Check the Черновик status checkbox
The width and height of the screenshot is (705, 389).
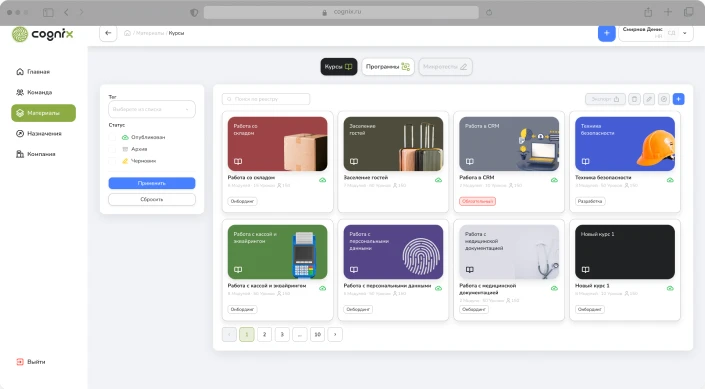[x=112, y=161]
